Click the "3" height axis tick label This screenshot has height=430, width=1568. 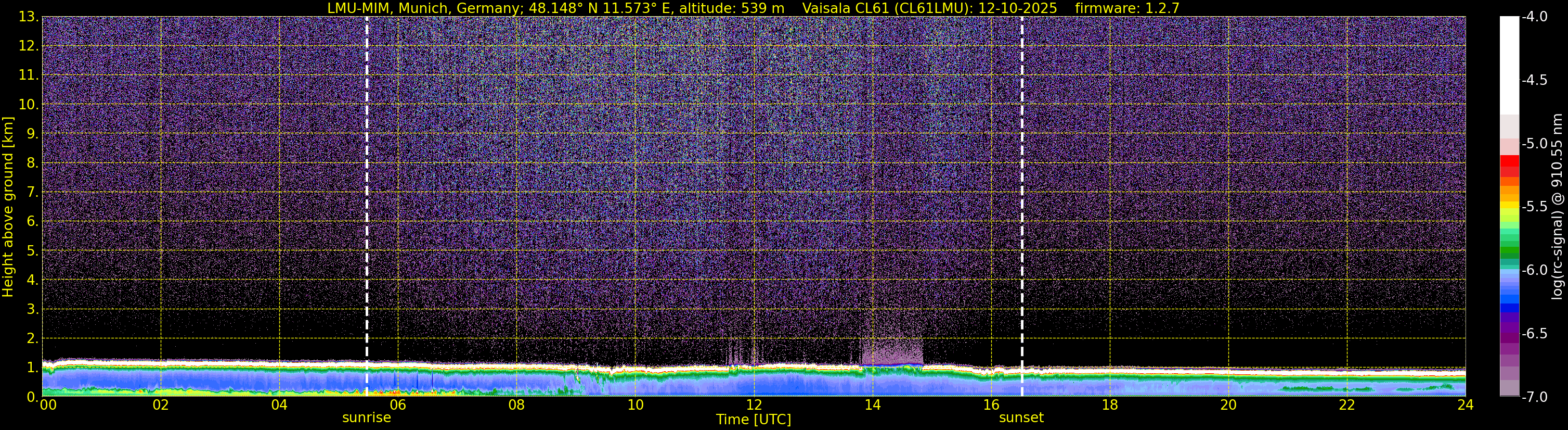point(32,309)
